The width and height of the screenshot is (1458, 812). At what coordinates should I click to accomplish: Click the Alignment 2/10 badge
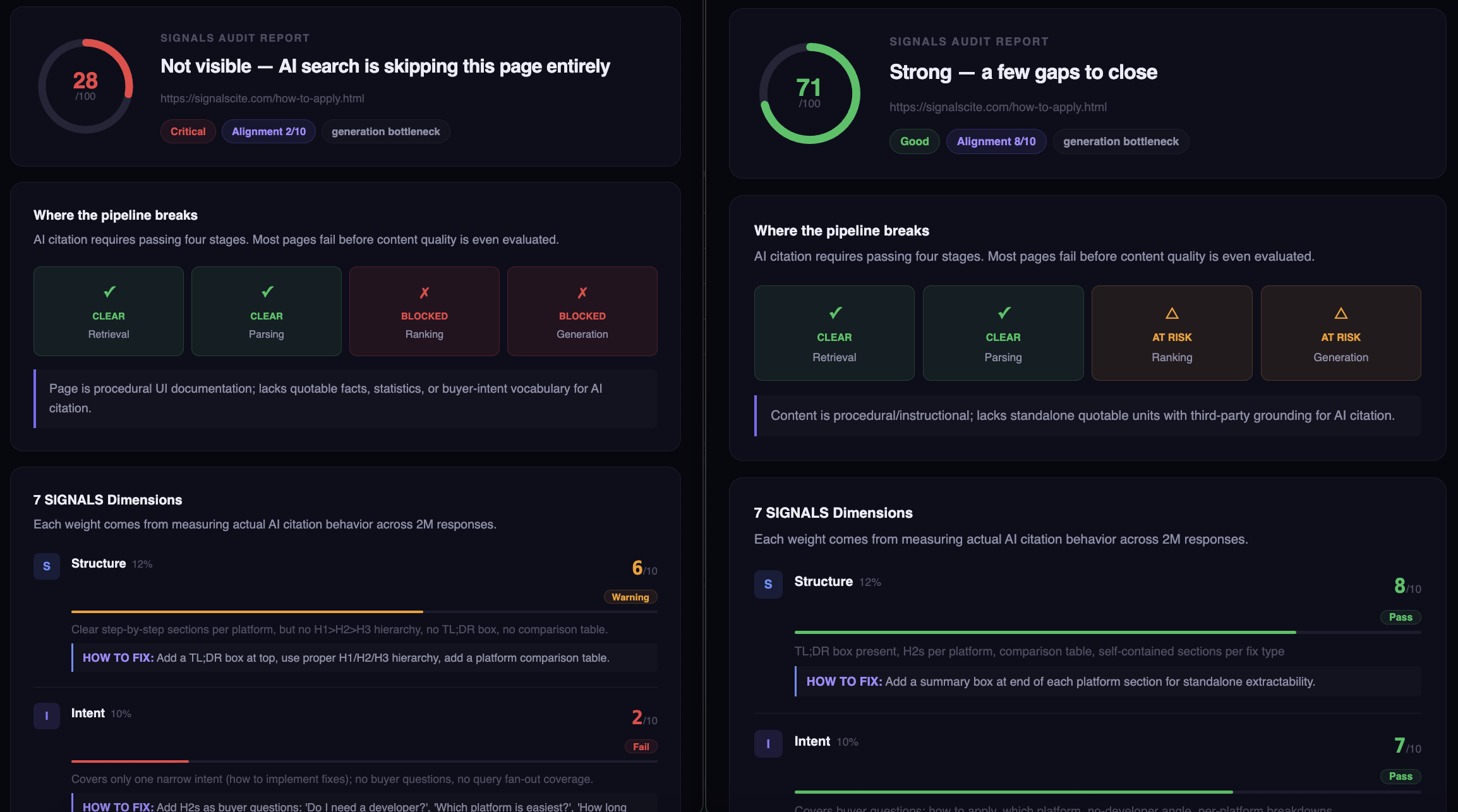(268, 131)
